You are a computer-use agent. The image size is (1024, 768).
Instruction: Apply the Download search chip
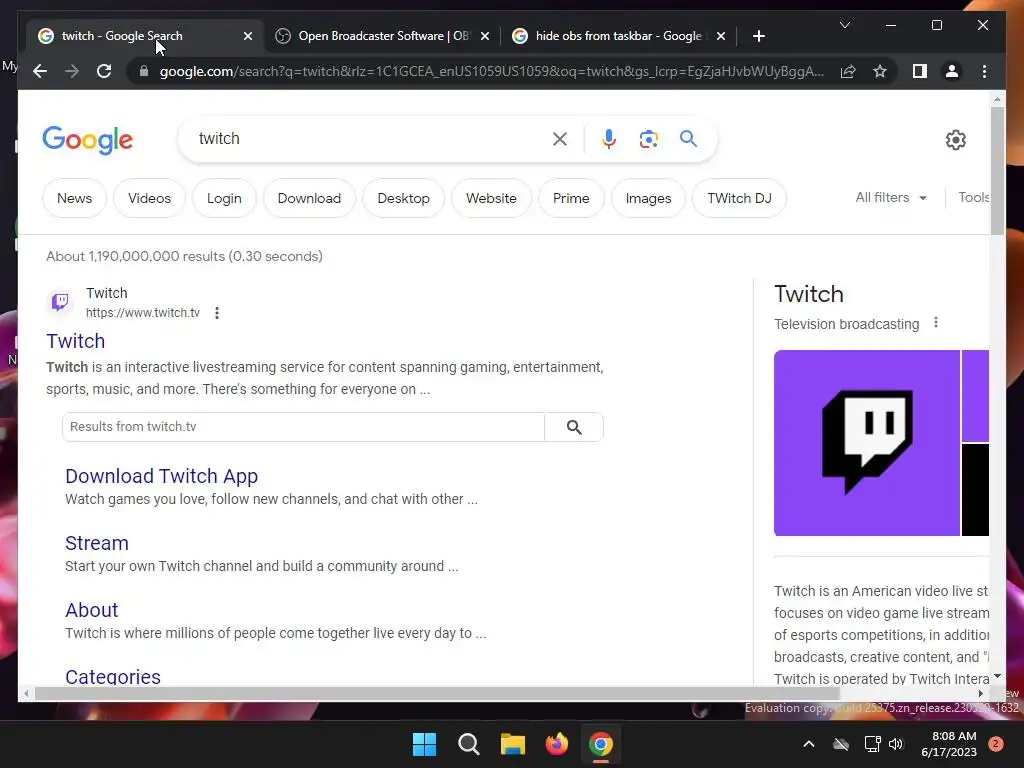tap(309, 198)
